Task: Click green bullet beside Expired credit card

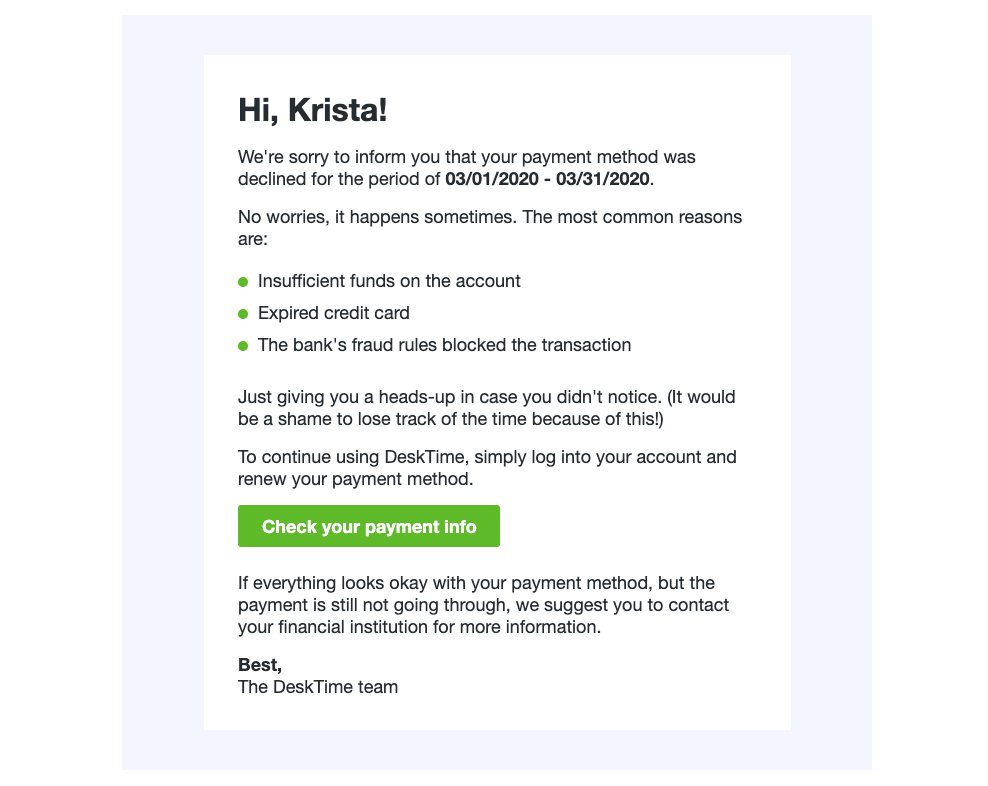Action: (x=243, y=314)
